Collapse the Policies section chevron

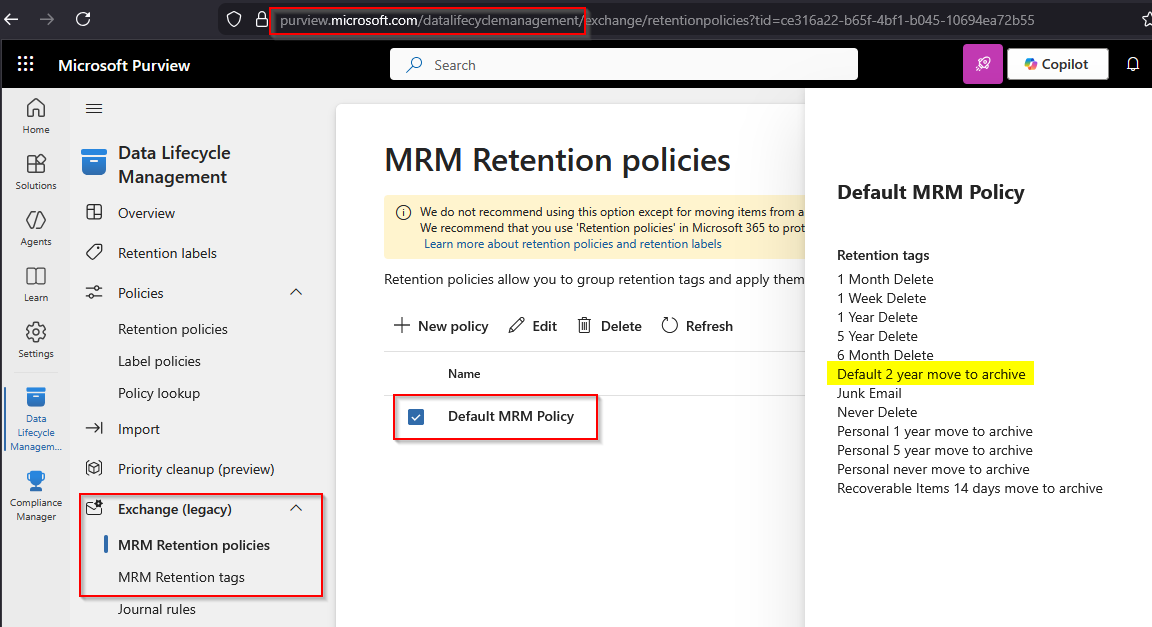pos(296,293)
